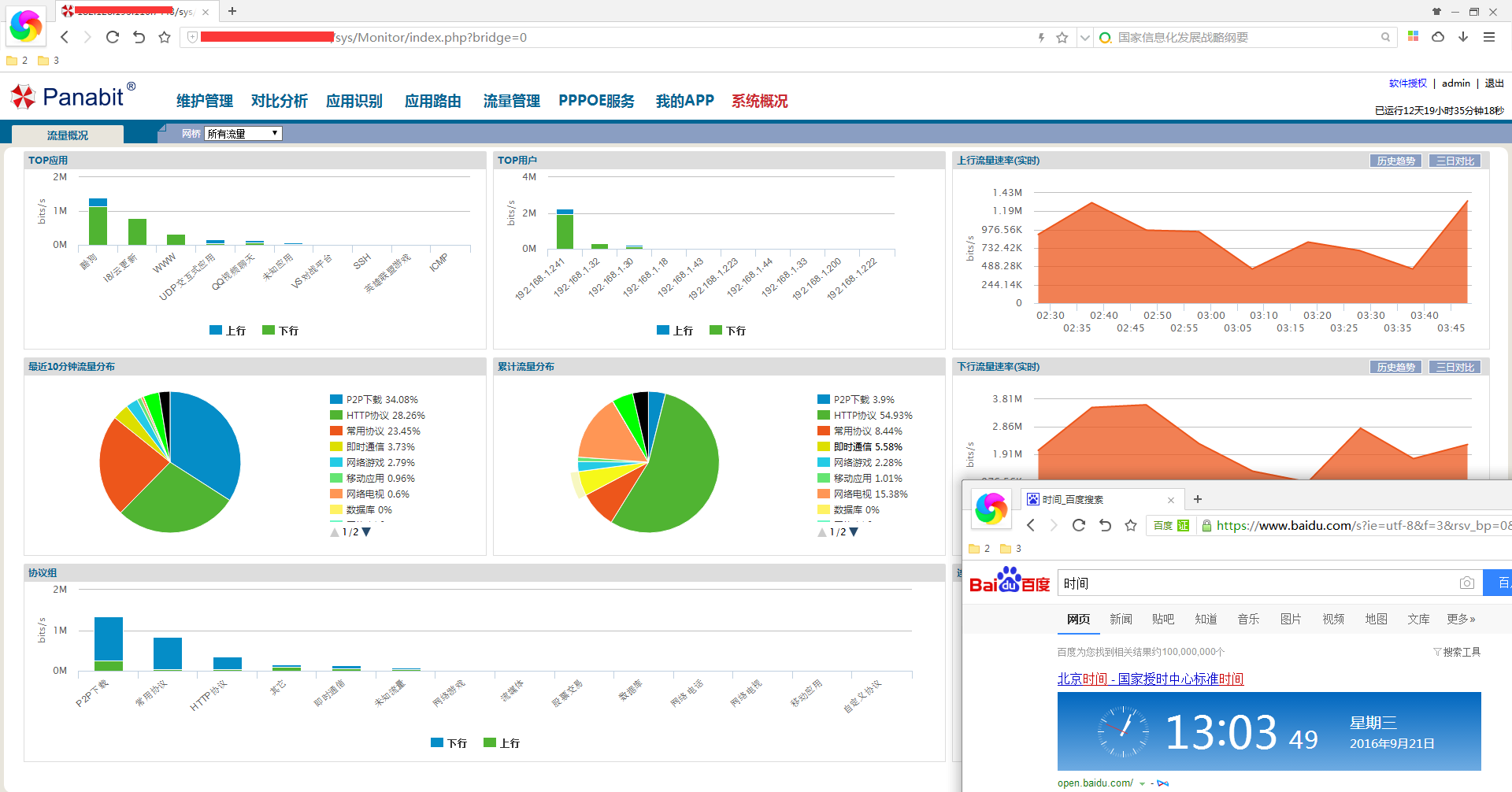The height and width of the screenshot is (792, 1512).
Task: Toggle 下行 legend in TOP用户 chart
Action: coord(728,331)
